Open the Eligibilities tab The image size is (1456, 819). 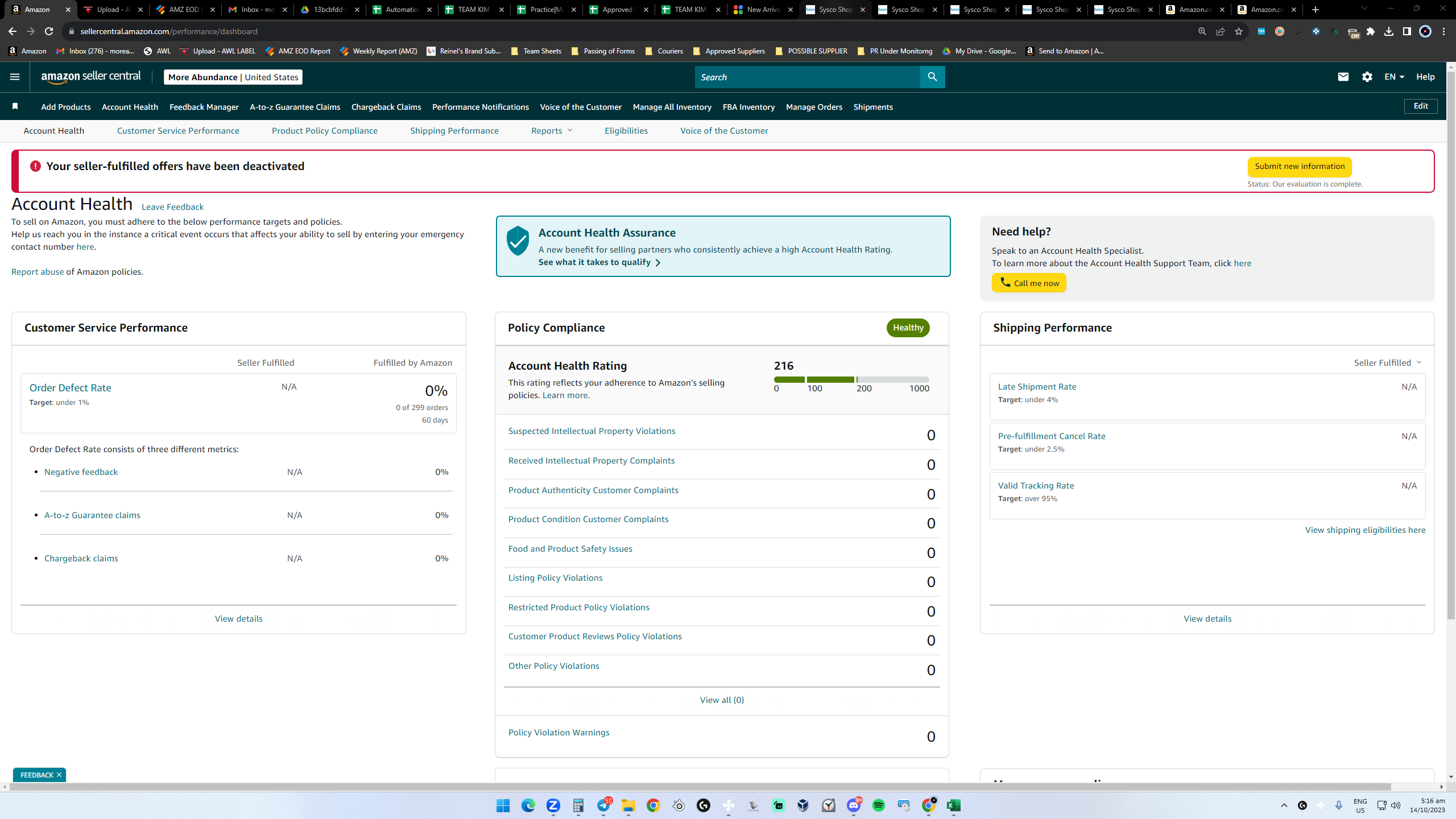[x=626, y=131]
